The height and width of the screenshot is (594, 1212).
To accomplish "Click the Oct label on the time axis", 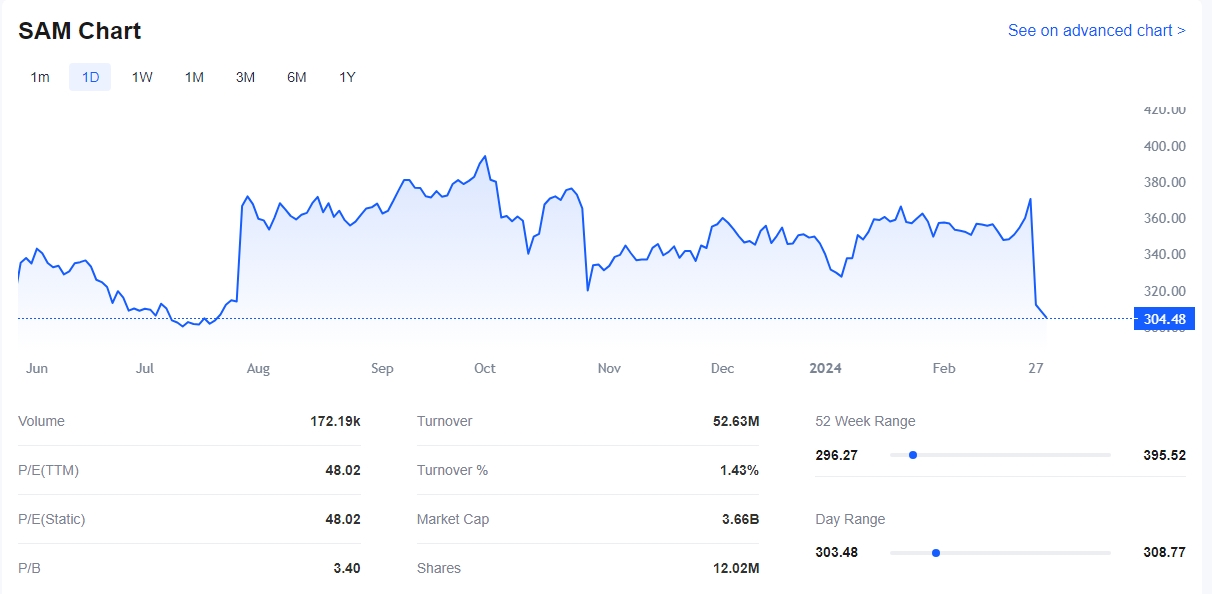I will (485, 368).
